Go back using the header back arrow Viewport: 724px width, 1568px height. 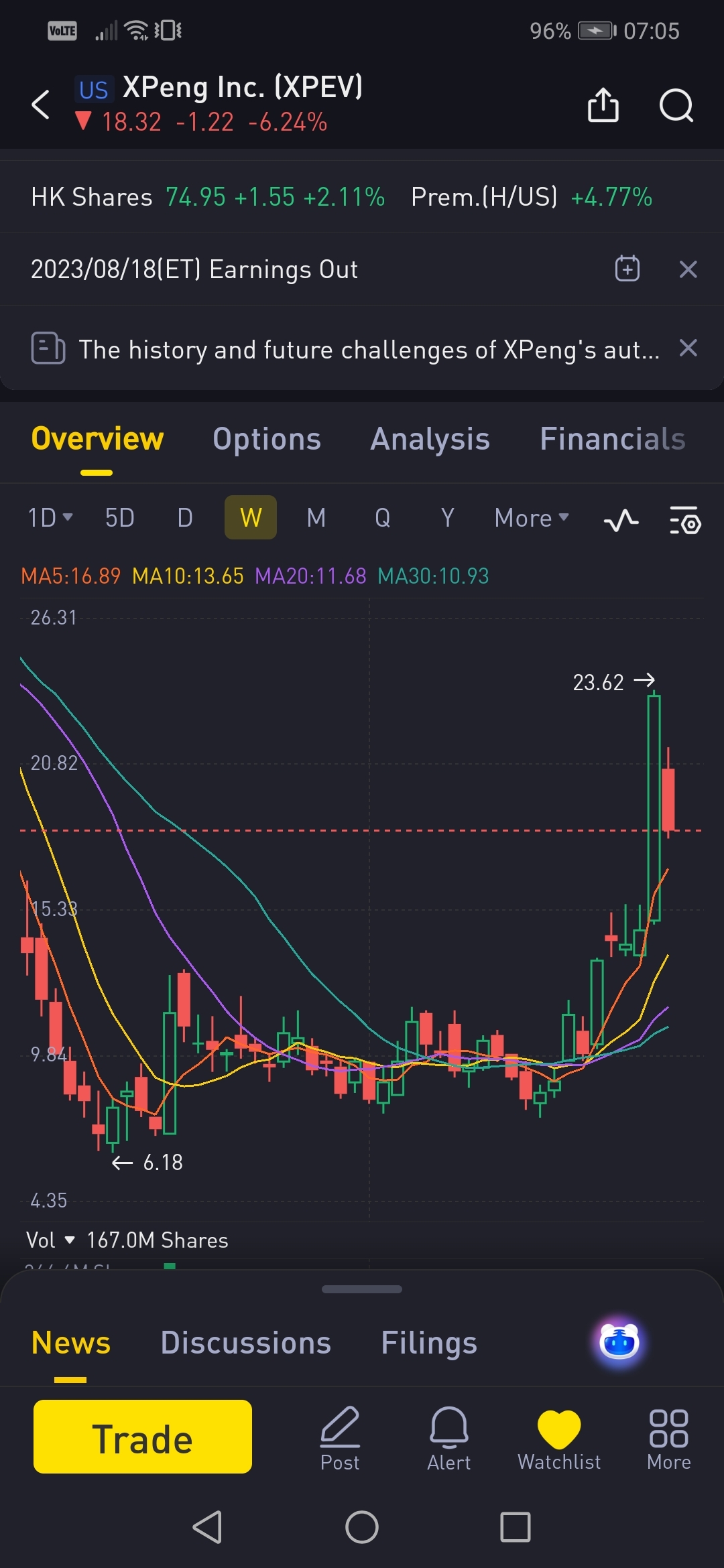tap(41, 105)
